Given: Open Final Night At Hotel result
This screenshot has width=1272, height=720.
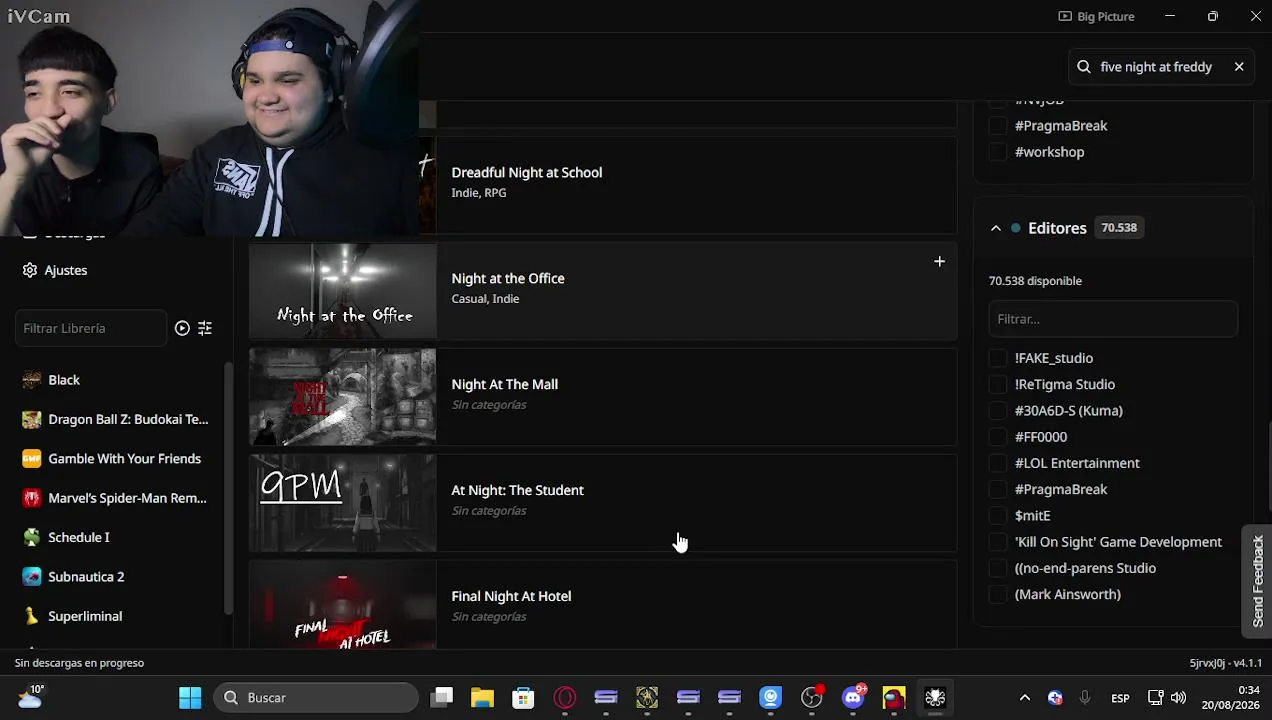Looking at the screenshot, I should pyautogui.click(x=511, y=596).
